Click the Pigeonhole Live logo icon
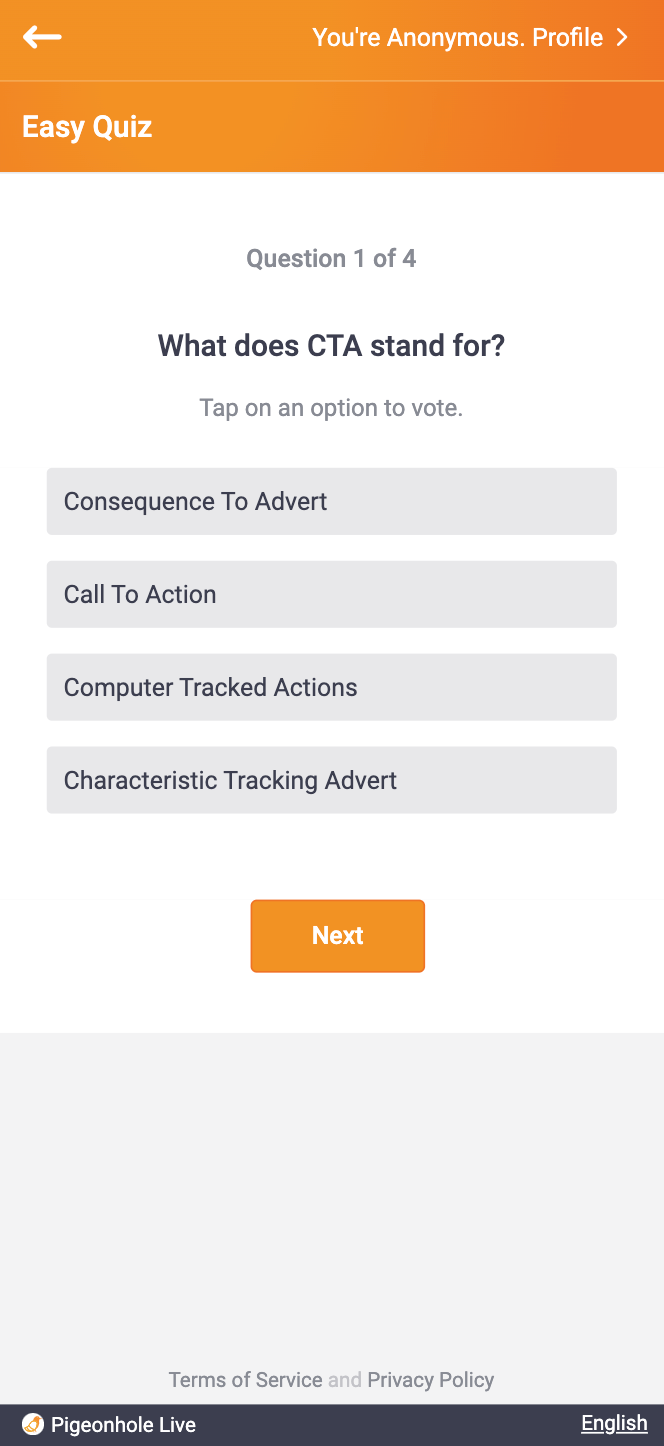The height and width of the screenshot is (1446, 664). pyautogui.click(x=33, y=1424)
